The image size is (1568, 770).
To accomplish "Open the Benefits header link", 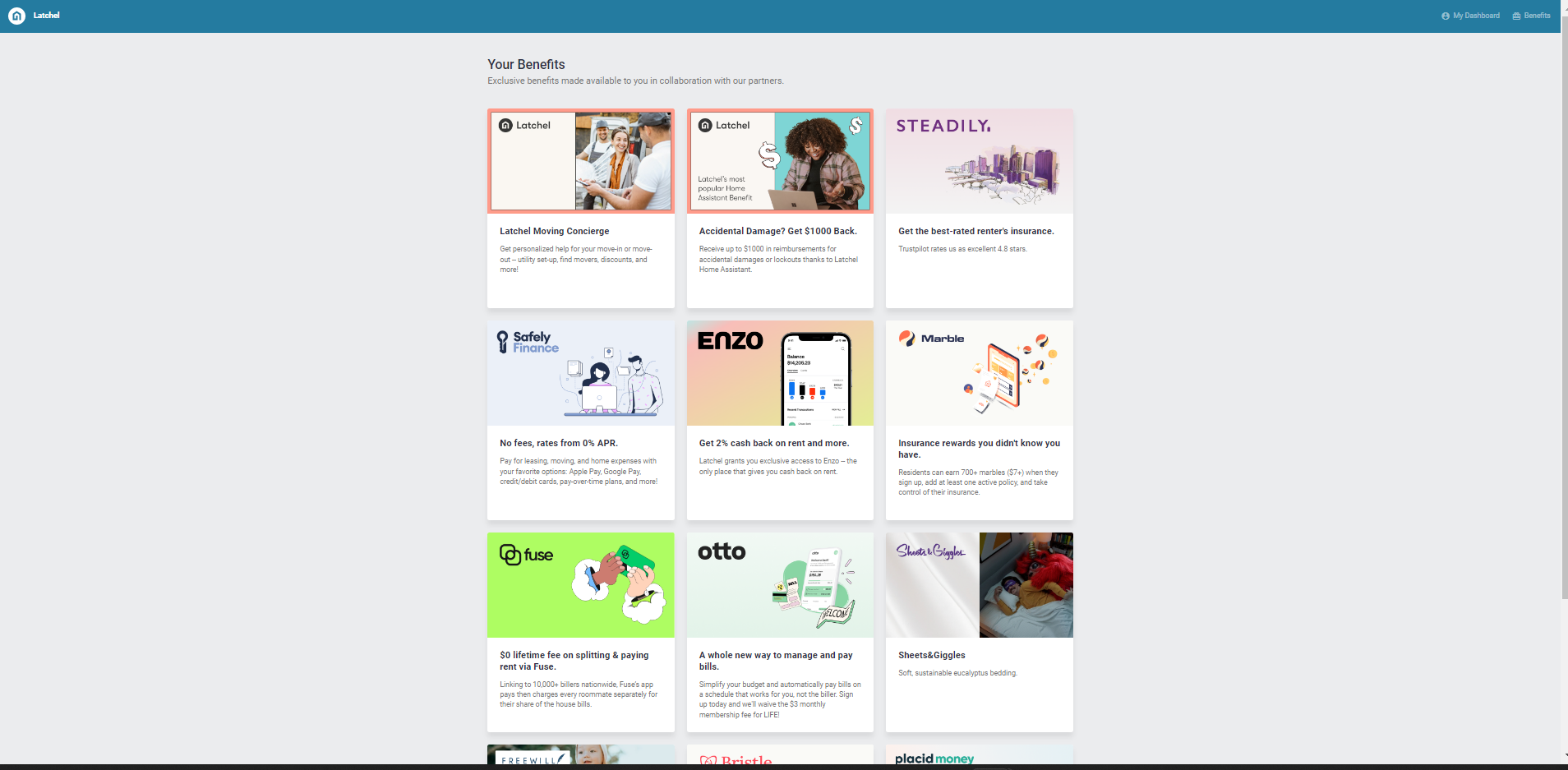I will [x=1531, y=16].
